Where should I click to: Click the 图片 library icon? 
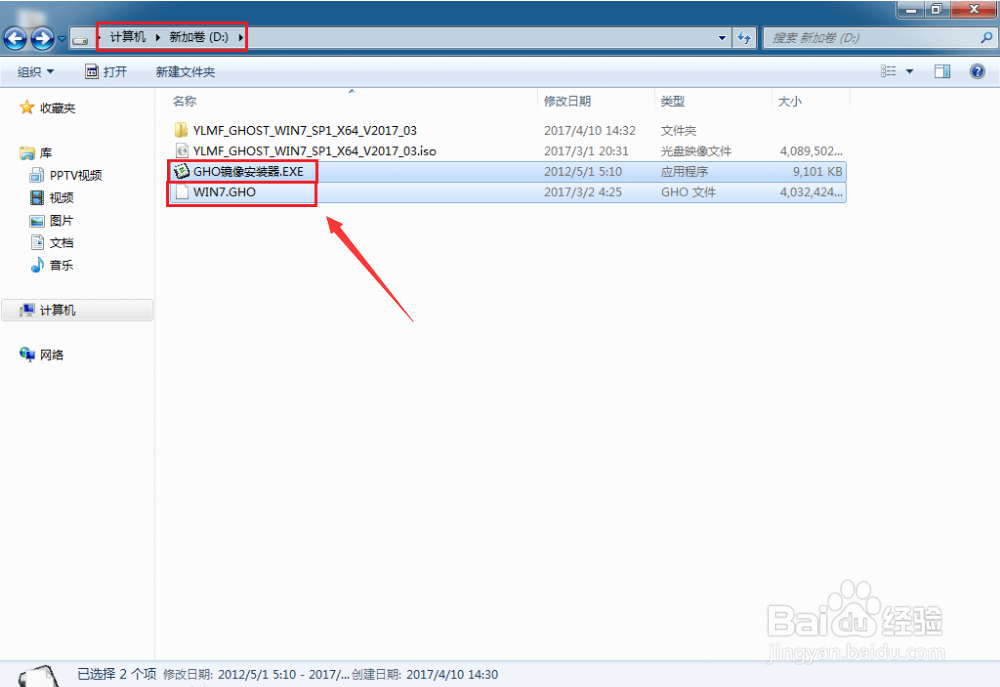tap(37, 221)
